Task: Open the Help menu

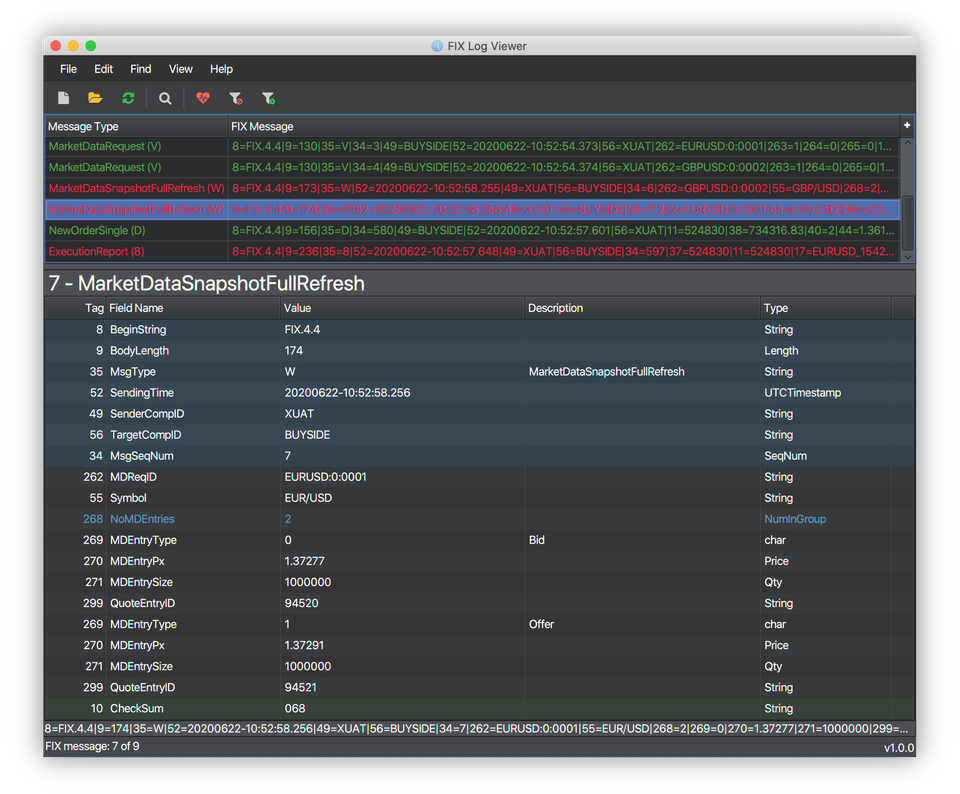Action: point(221,69)
